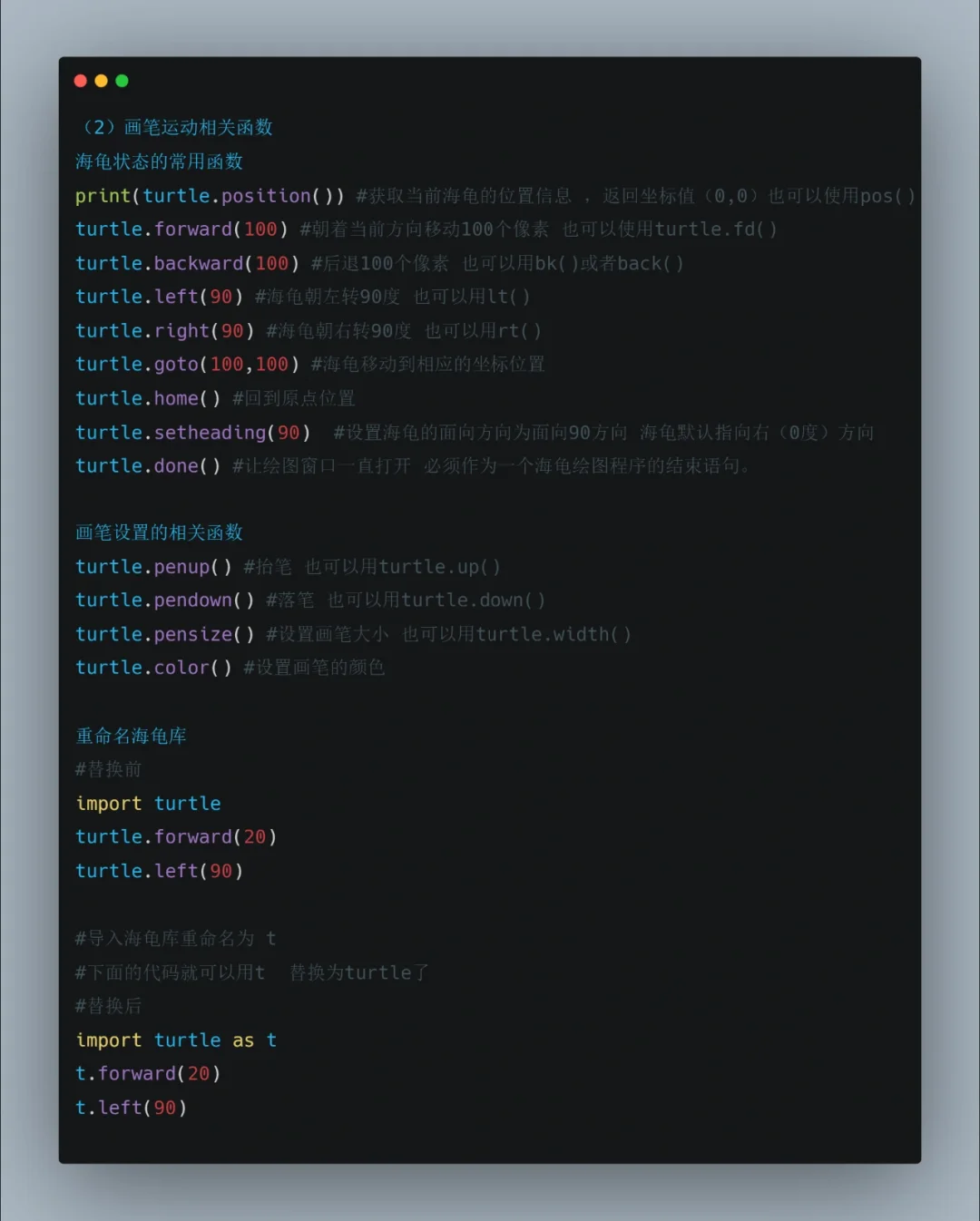Click the heading '画笔设置的相关函数'
This screenshot has height=1221, width=980.
click(x=160, y=532)
